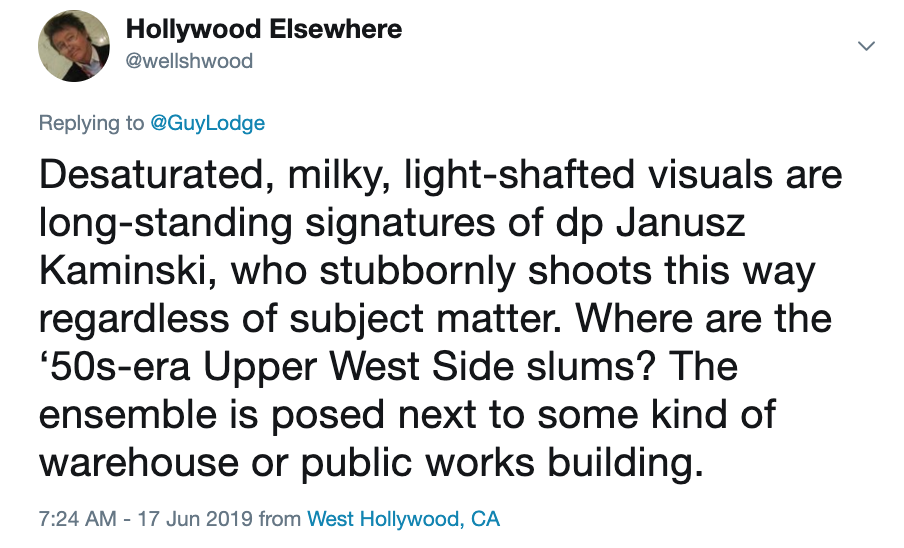This screenshot has height=548, width=904.
Task: Click the "Replying to" label
Action: pyautogui.click(x=91, y=123)
